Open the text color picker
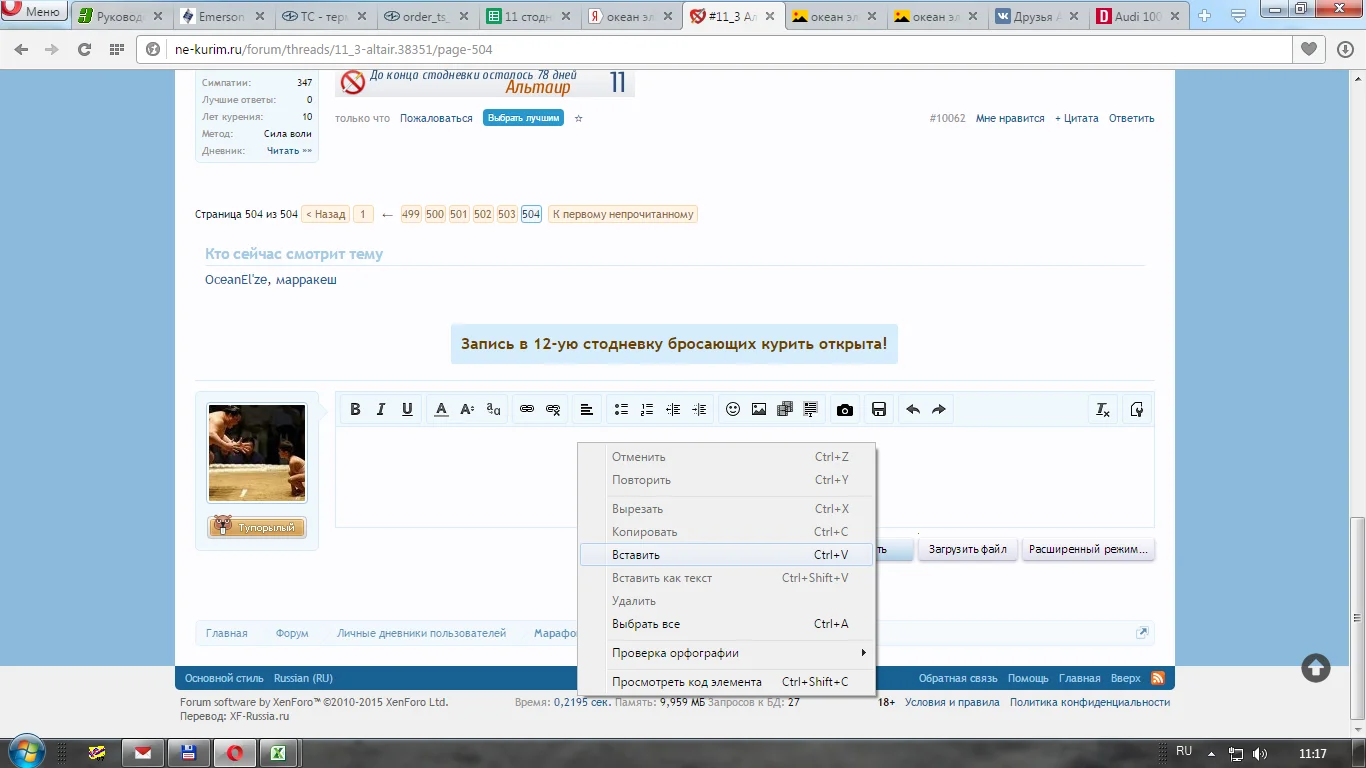 tap(441, 410)
